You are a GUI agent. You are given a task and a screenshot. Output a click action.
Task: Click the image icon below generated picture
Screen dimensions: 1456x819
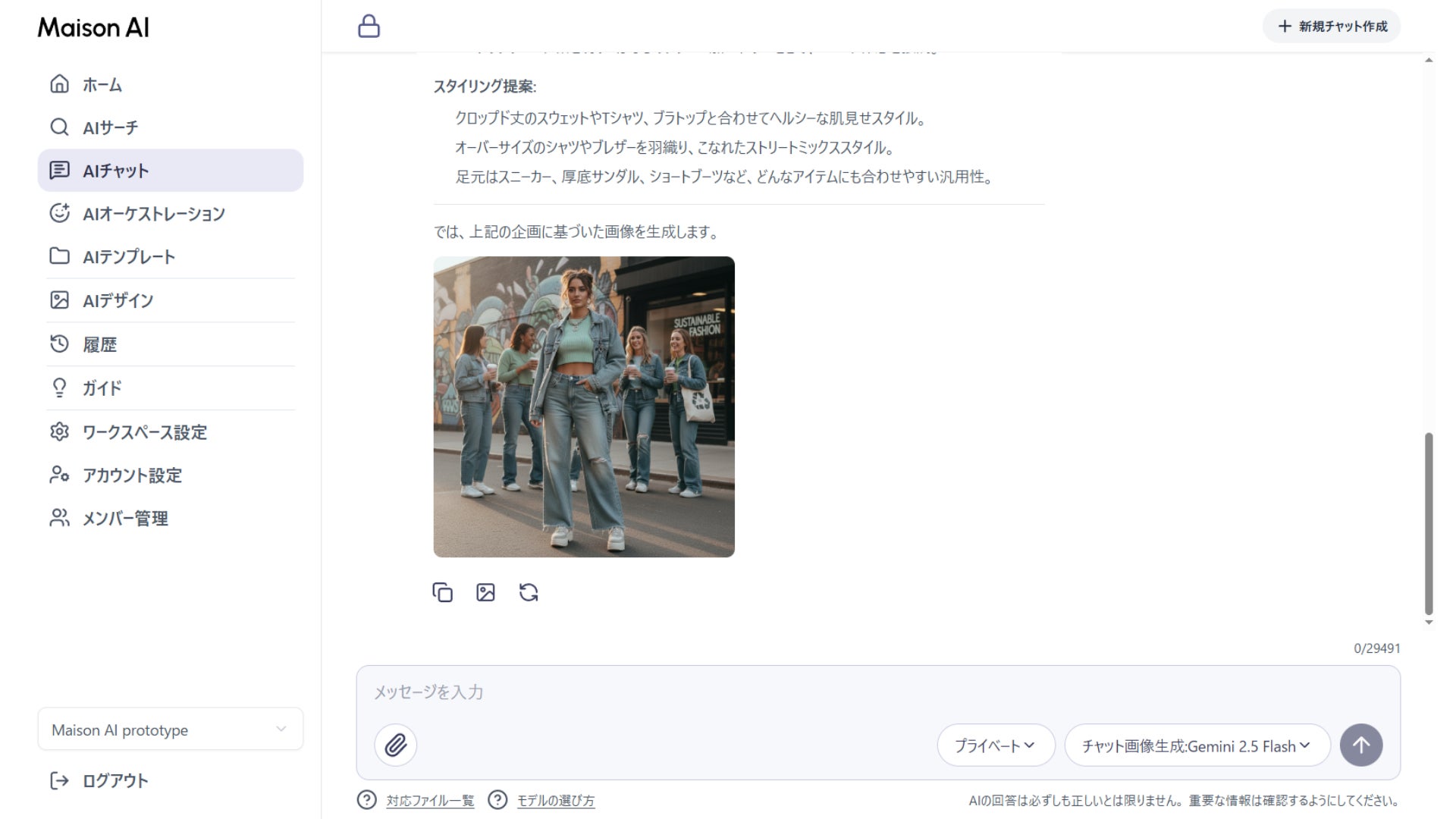(x=485, y=592)
